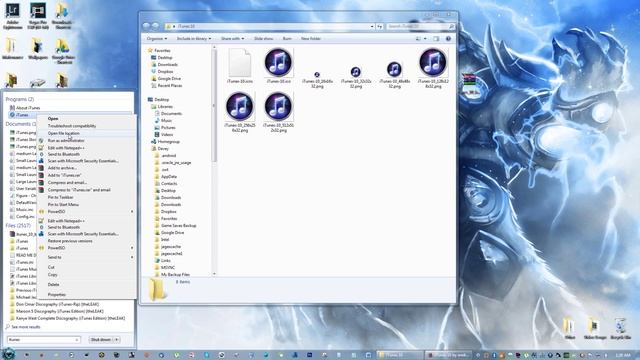Image resolution: width=640 pixels, height=360 pixels.
Task: Open Google Drive under Favorites in Explorer
Action: pyautogui.click(x=169, y=78)
